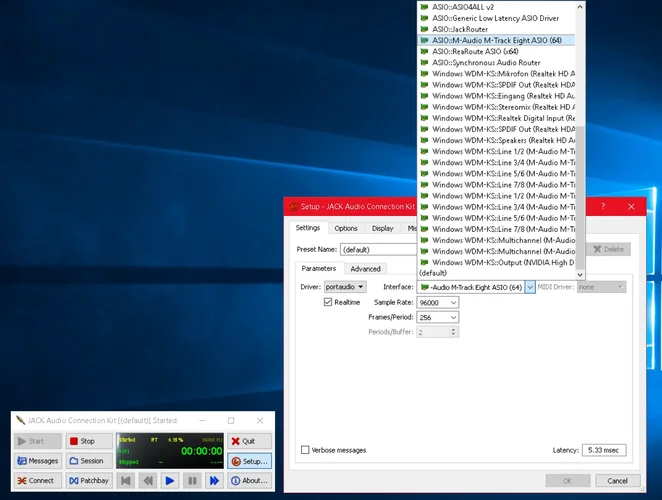
Task: Click the transport time display 00:00:00
Action: 201,451
